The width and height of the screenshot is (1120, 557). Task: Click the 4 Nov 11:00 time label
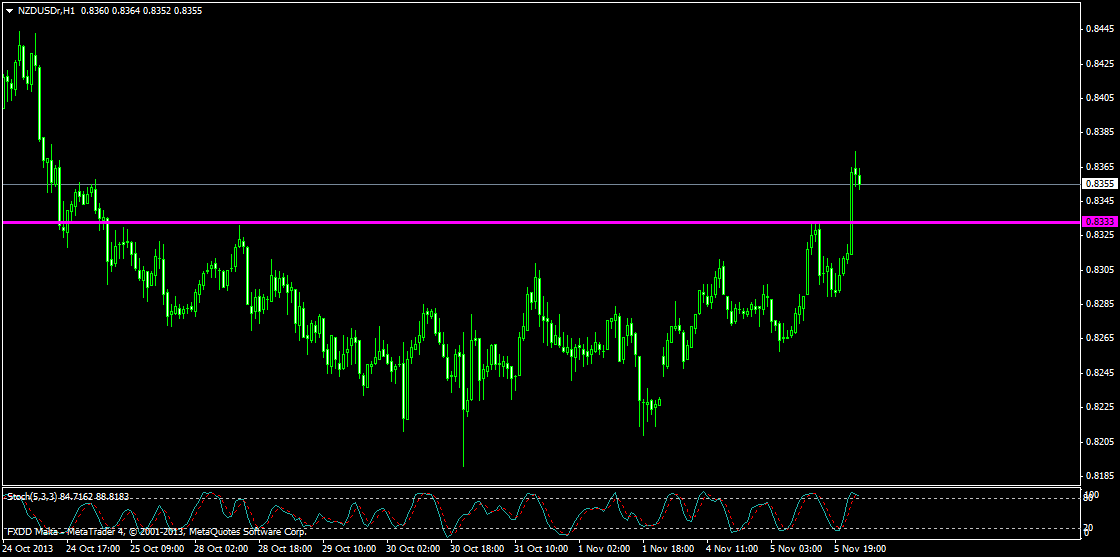[732, 549]
